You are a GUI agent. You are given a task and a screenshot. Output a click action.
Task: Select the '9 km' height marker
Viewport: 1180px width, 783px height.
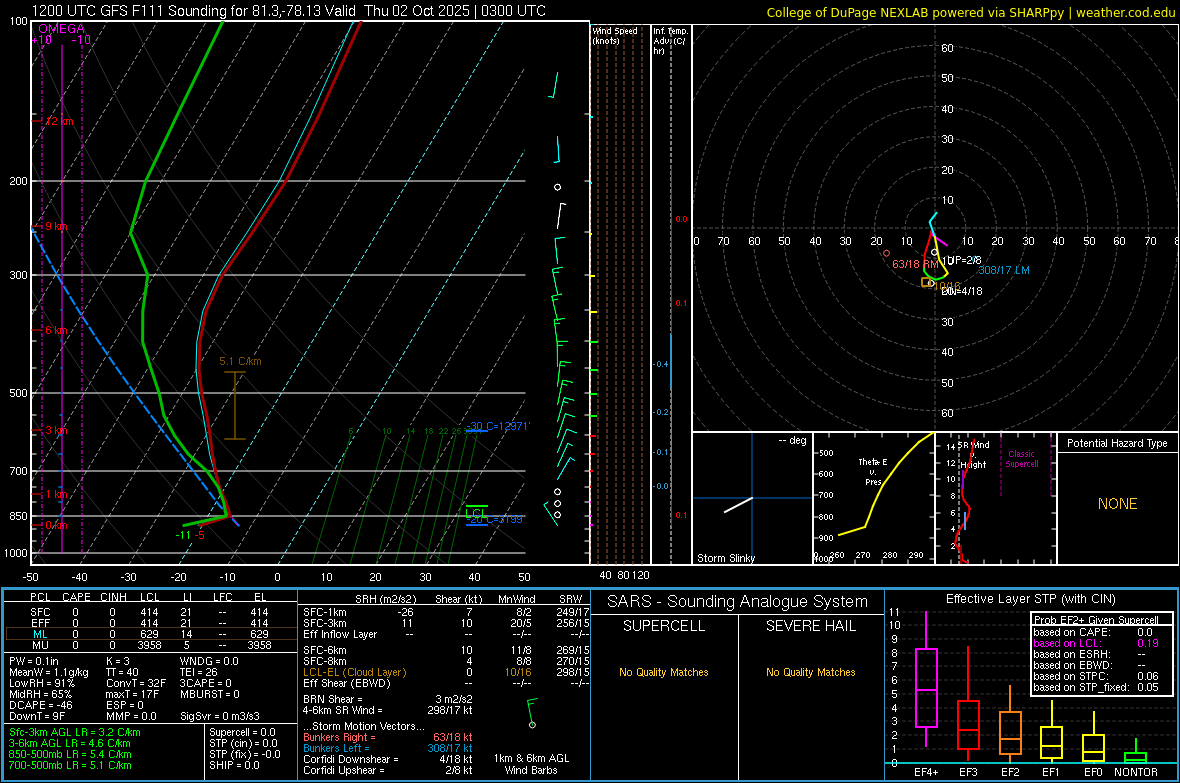click(x=56, y=227)
